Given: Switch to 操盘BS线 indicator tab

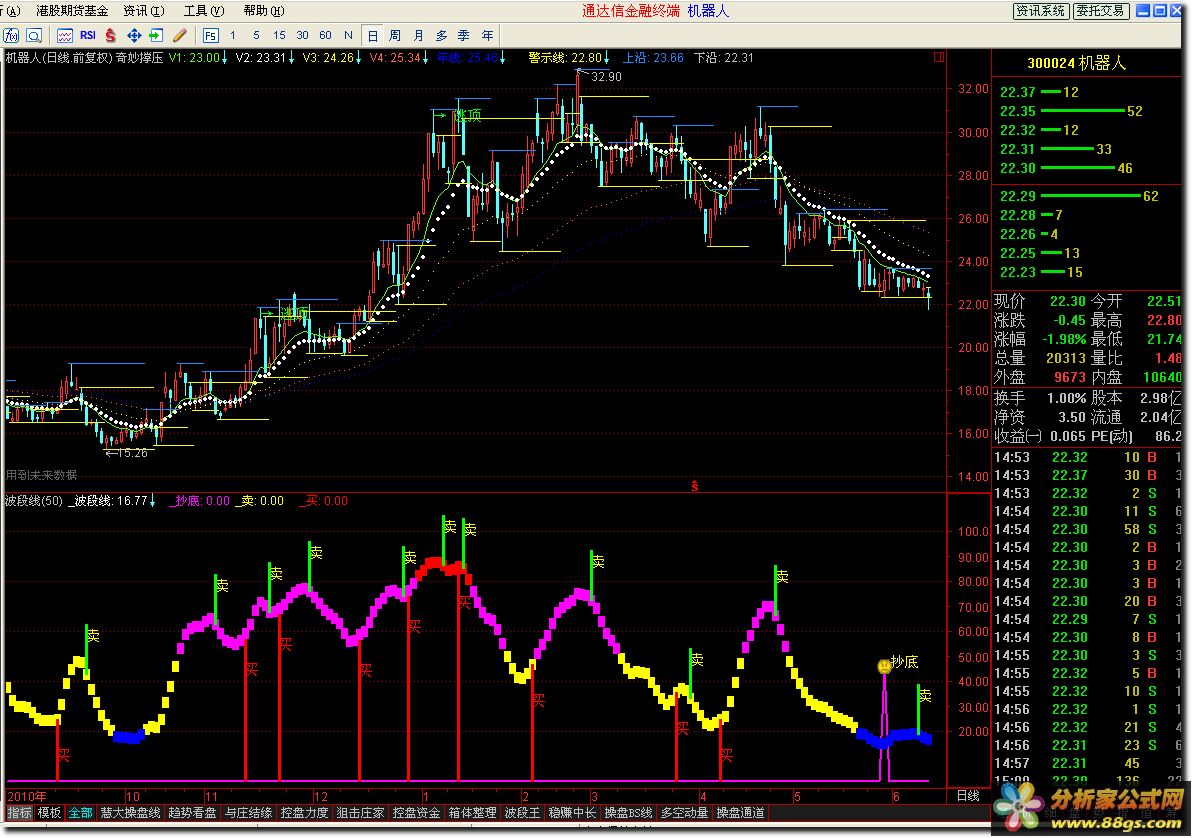Looking at the screenshot, I should (x=628, y=813).
